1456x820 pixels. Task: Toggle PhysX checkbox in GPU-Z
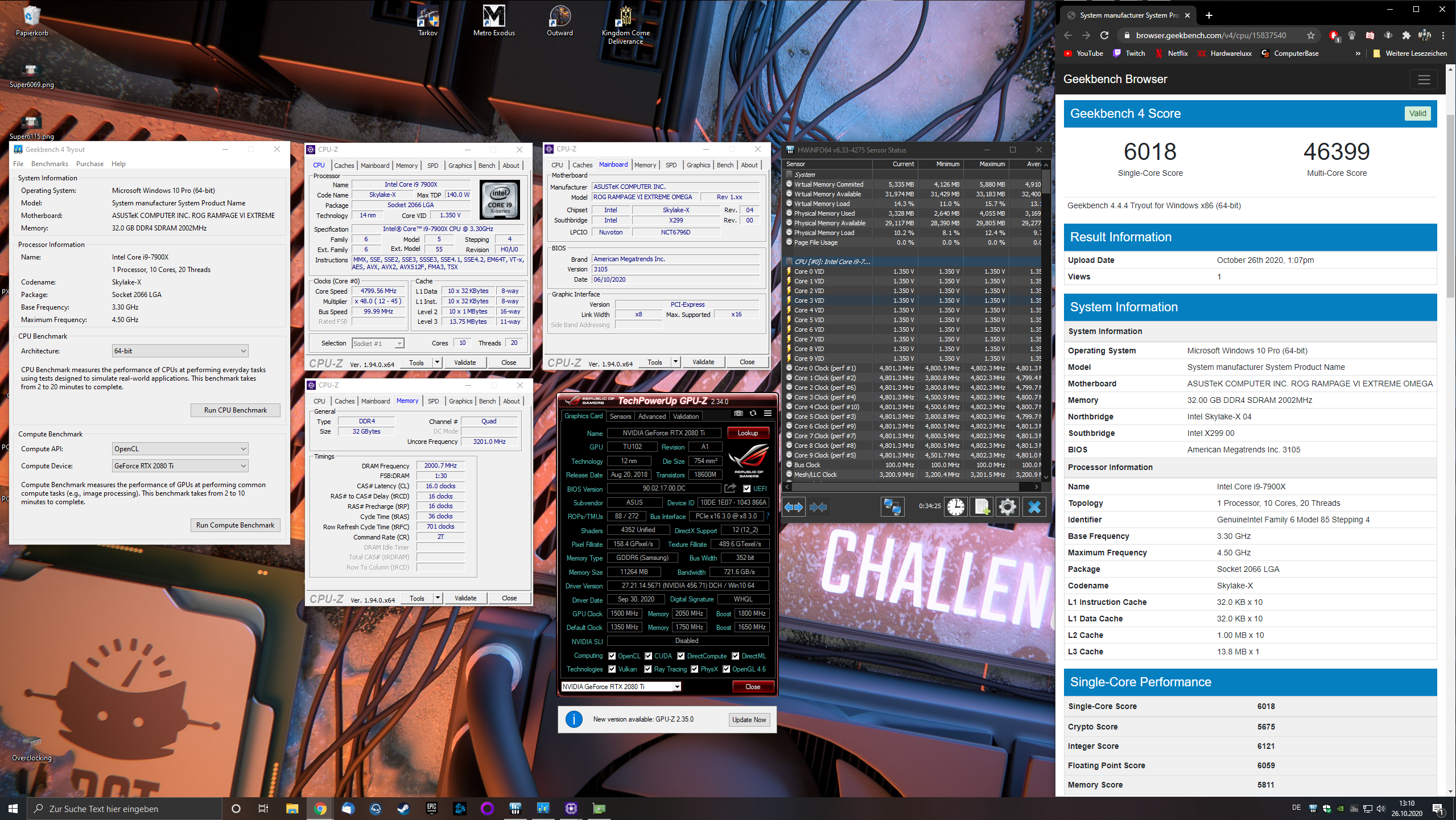pos(695,669)
